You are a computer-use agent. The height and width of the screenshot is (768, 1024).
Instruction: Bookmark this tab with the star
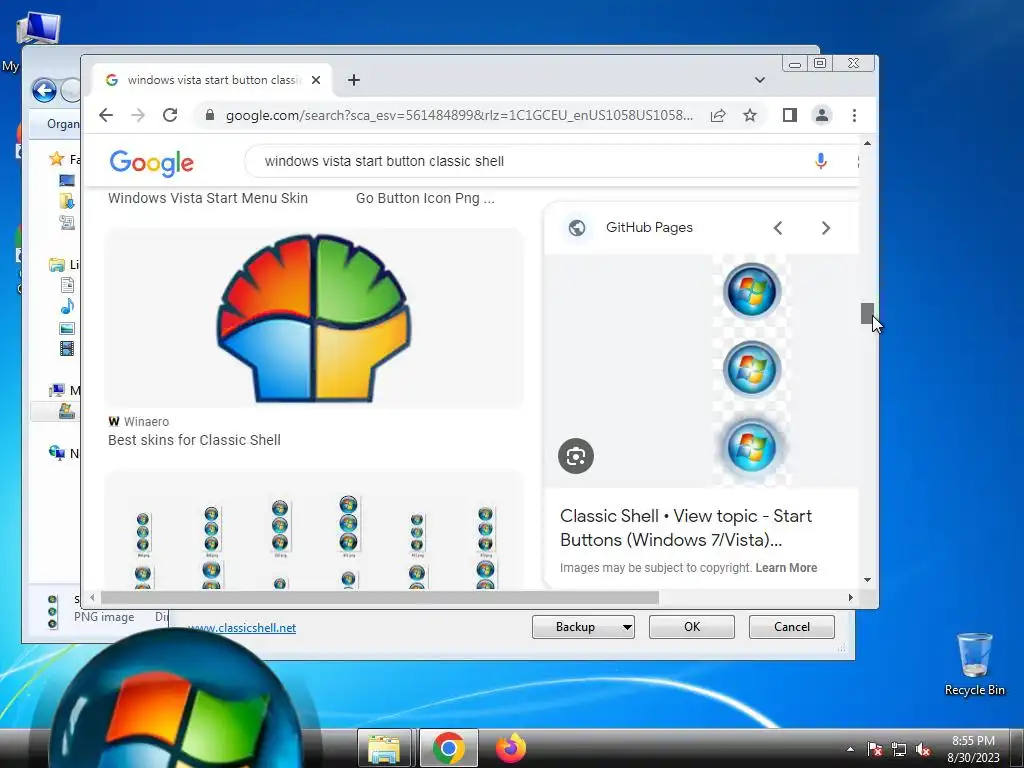pos(750,116)
